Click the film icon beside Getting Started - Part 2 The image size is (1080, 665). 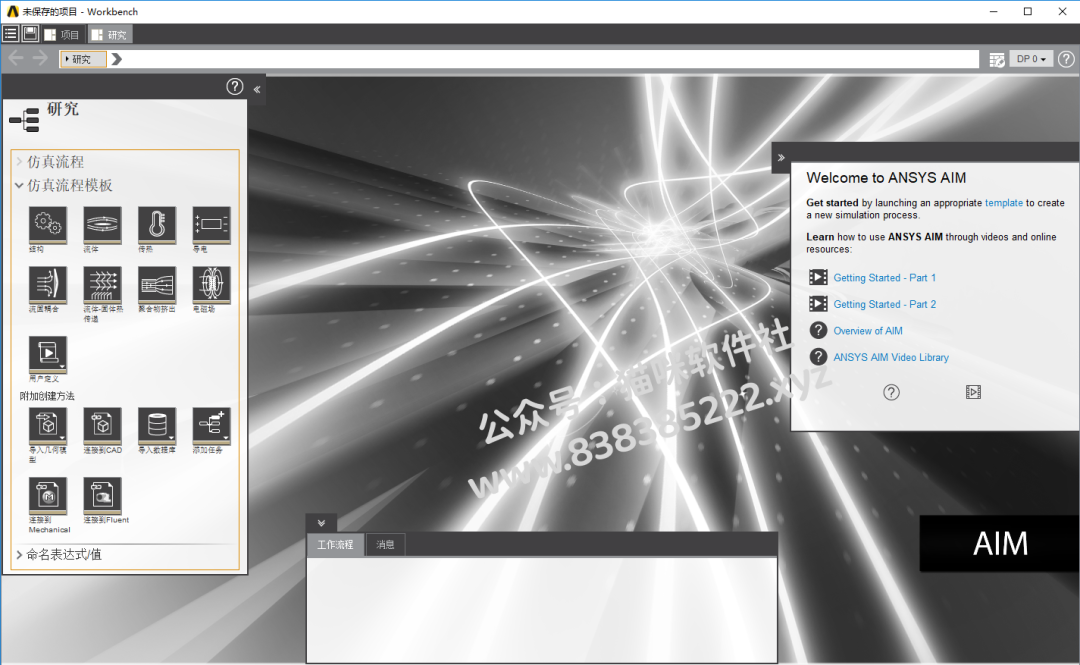click(818, 304)
